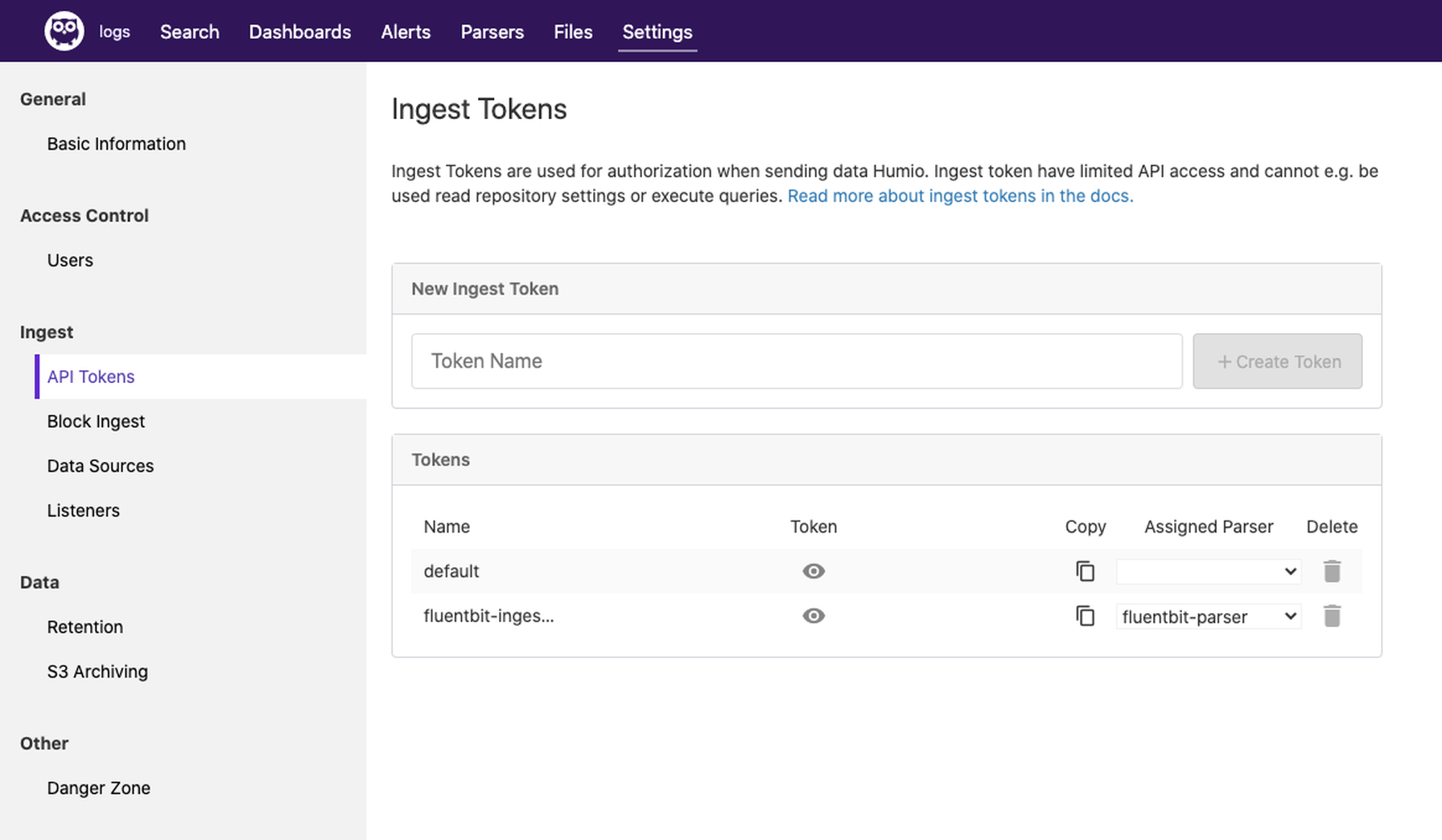1442x840 pixels.
Task: Reveal the fluentbit-inges... token value
Action: [x=814, y=616]
